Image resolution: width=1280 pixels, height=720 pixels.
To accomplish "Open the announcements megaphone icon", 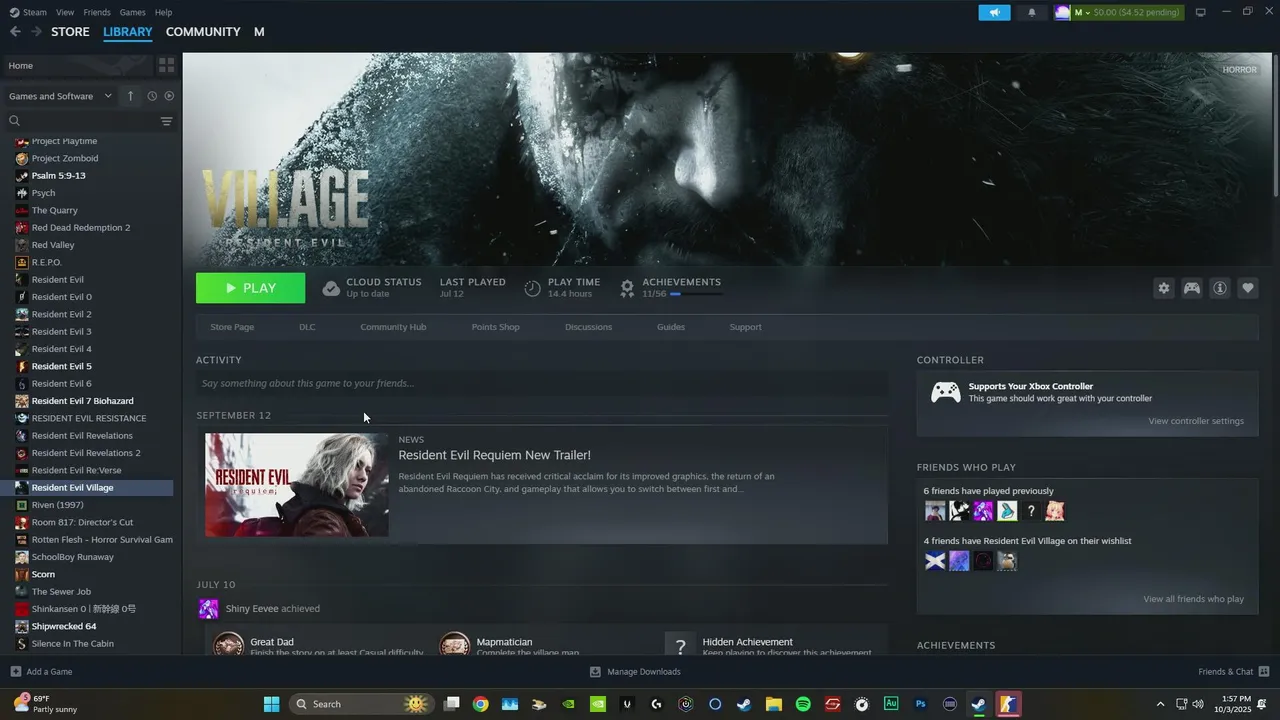I will click(994, 12).
